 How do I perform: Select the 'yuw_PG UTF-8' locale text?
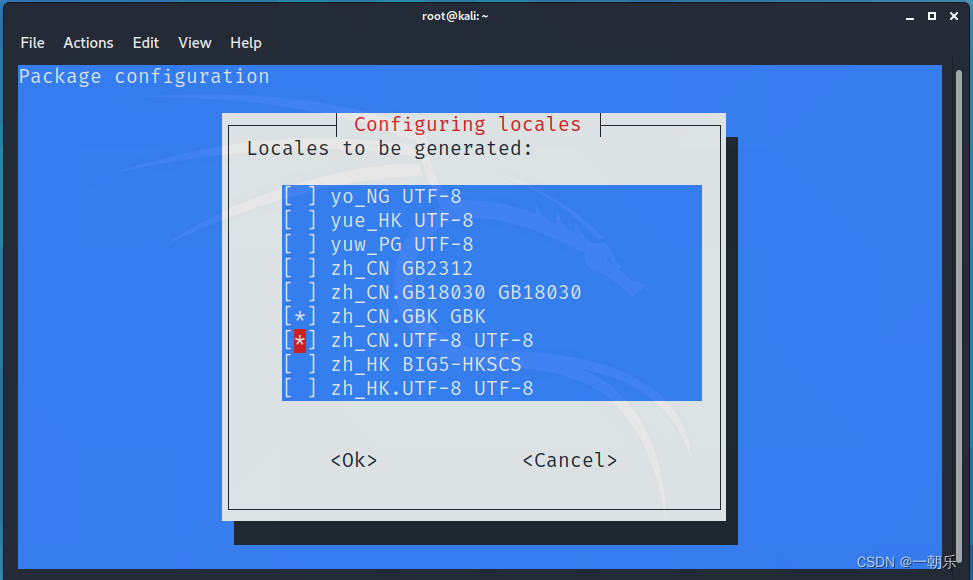click(402, 244)
